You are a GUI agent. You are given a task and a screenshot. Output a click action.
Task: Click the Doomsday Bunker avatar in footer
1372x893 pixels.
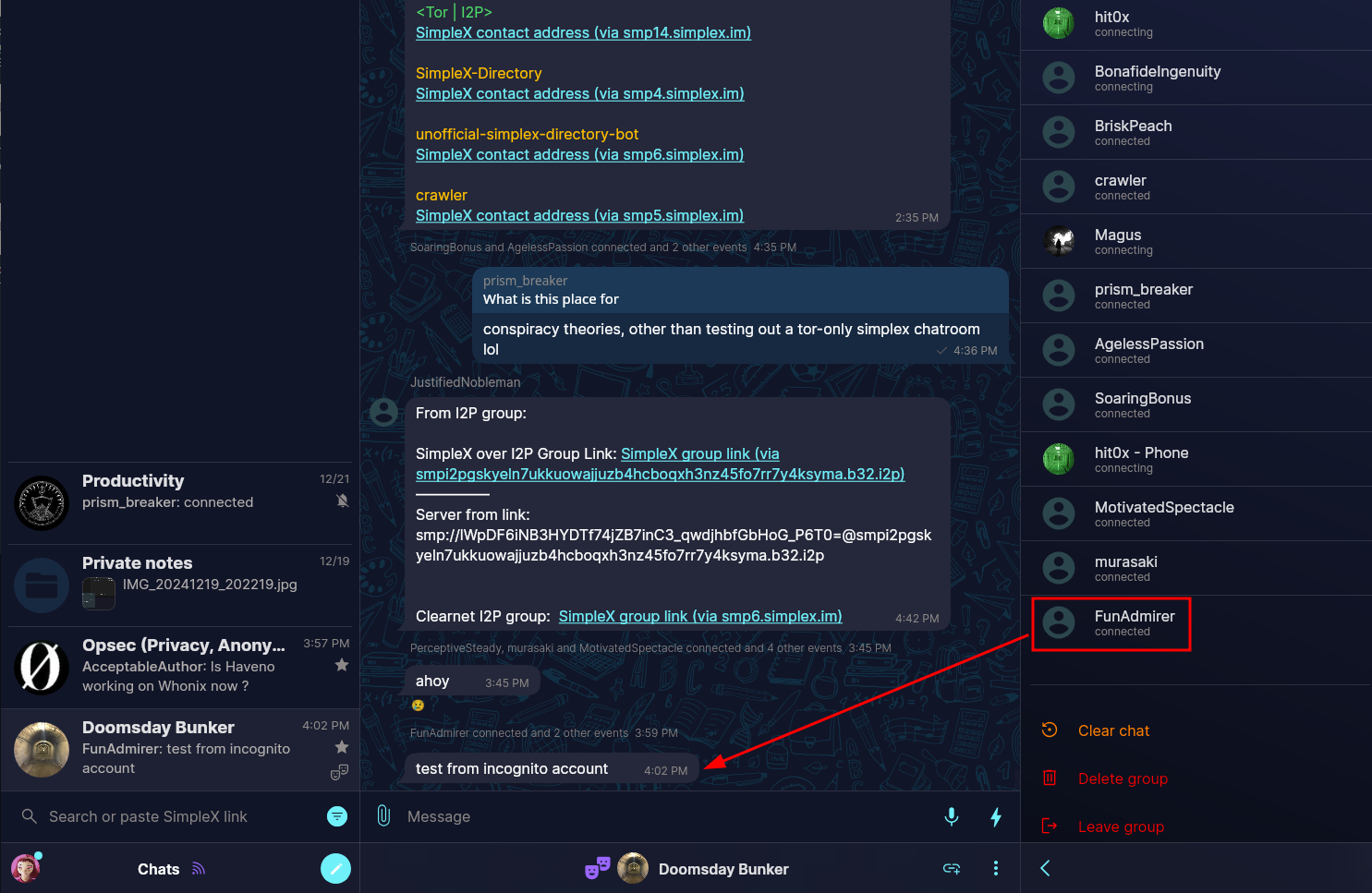click(x=633, y=868)
